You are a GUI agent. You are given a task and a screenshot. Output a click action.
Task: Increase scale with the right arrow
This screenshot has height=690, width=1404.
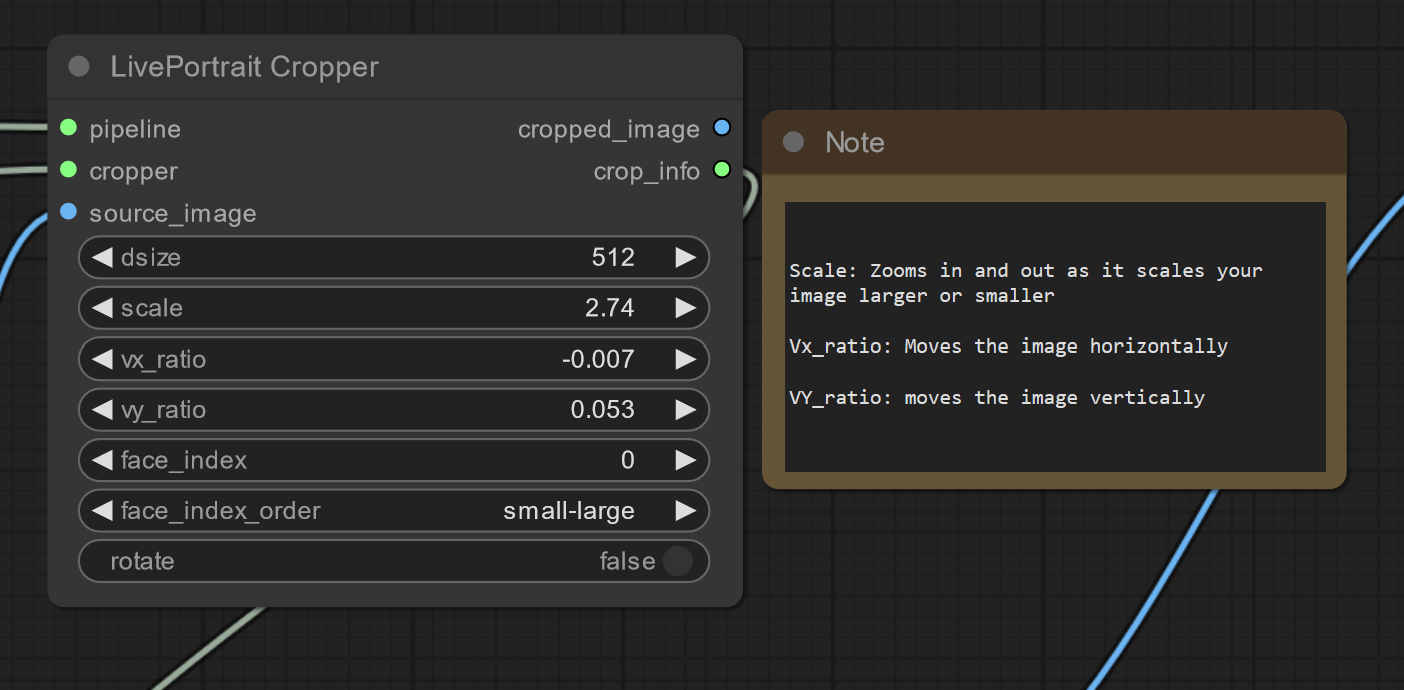click(x=685, y=308)
